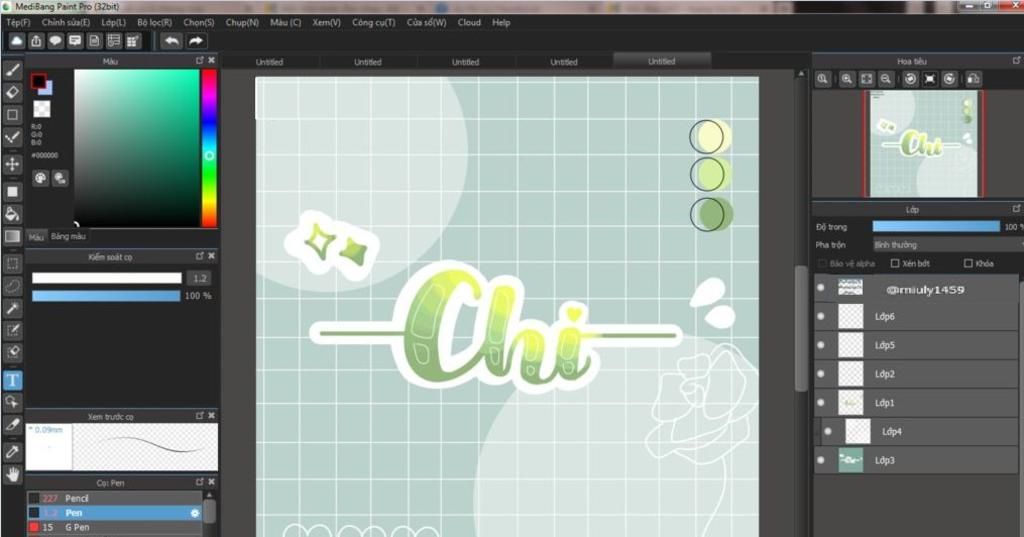
Task: Adjust the Độ trong layer opacity slider
Action: pos(936,227)
